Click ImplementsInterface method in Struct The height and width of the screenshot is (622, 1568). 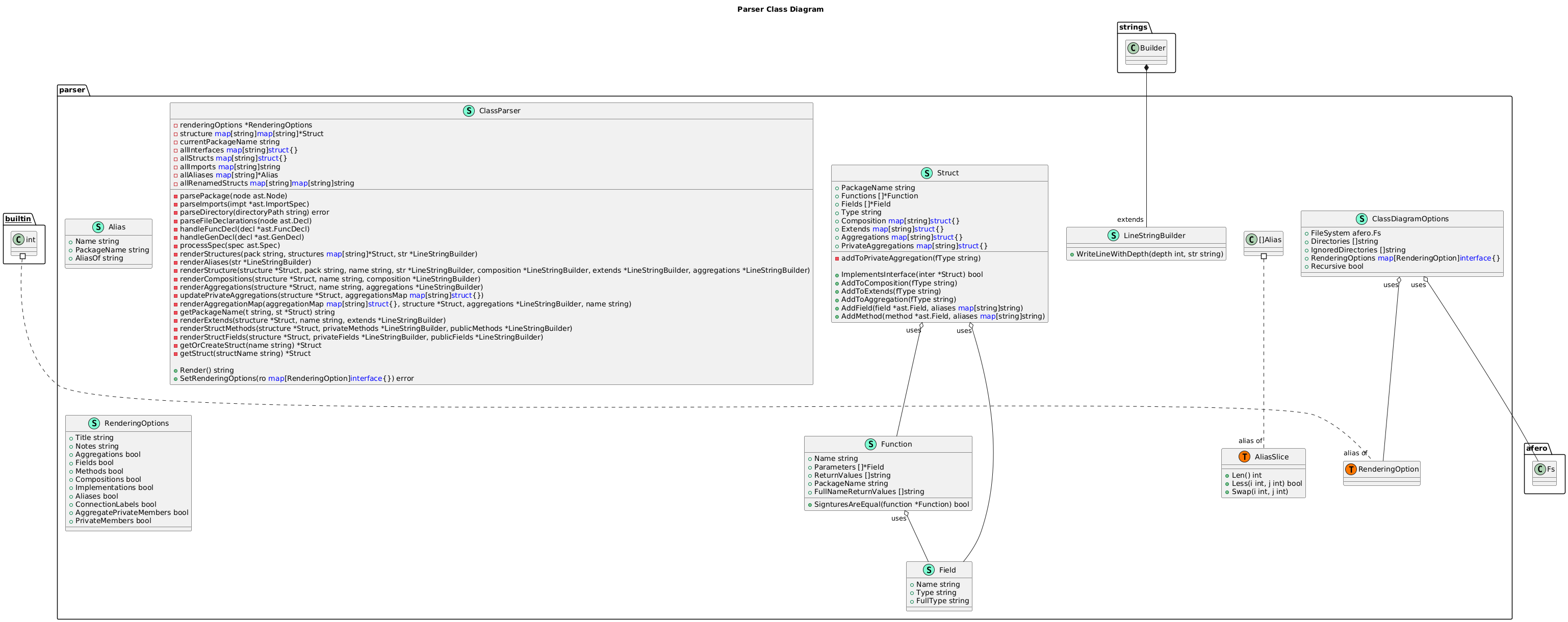click(x=908, y=274)
